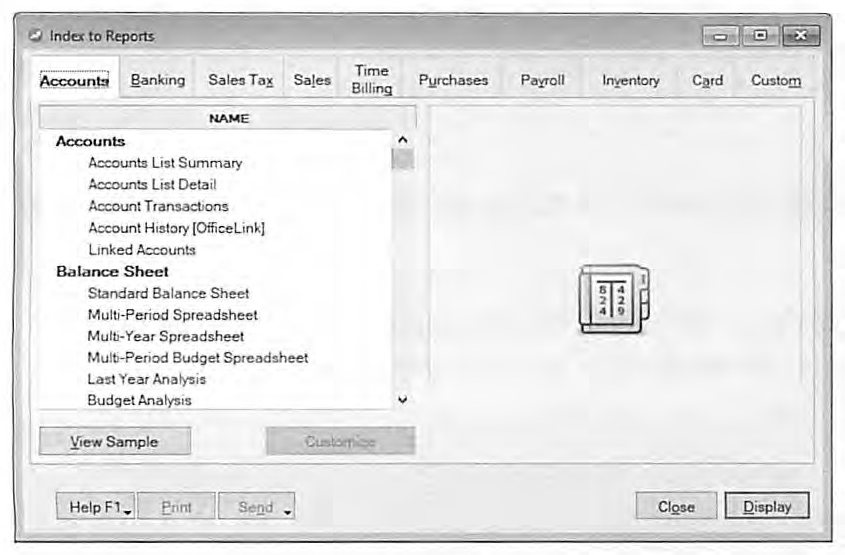The height and width of the screenshot is (555, 845).
Task: Click the report list scroll up arrow
Action: tap(403, 140)
